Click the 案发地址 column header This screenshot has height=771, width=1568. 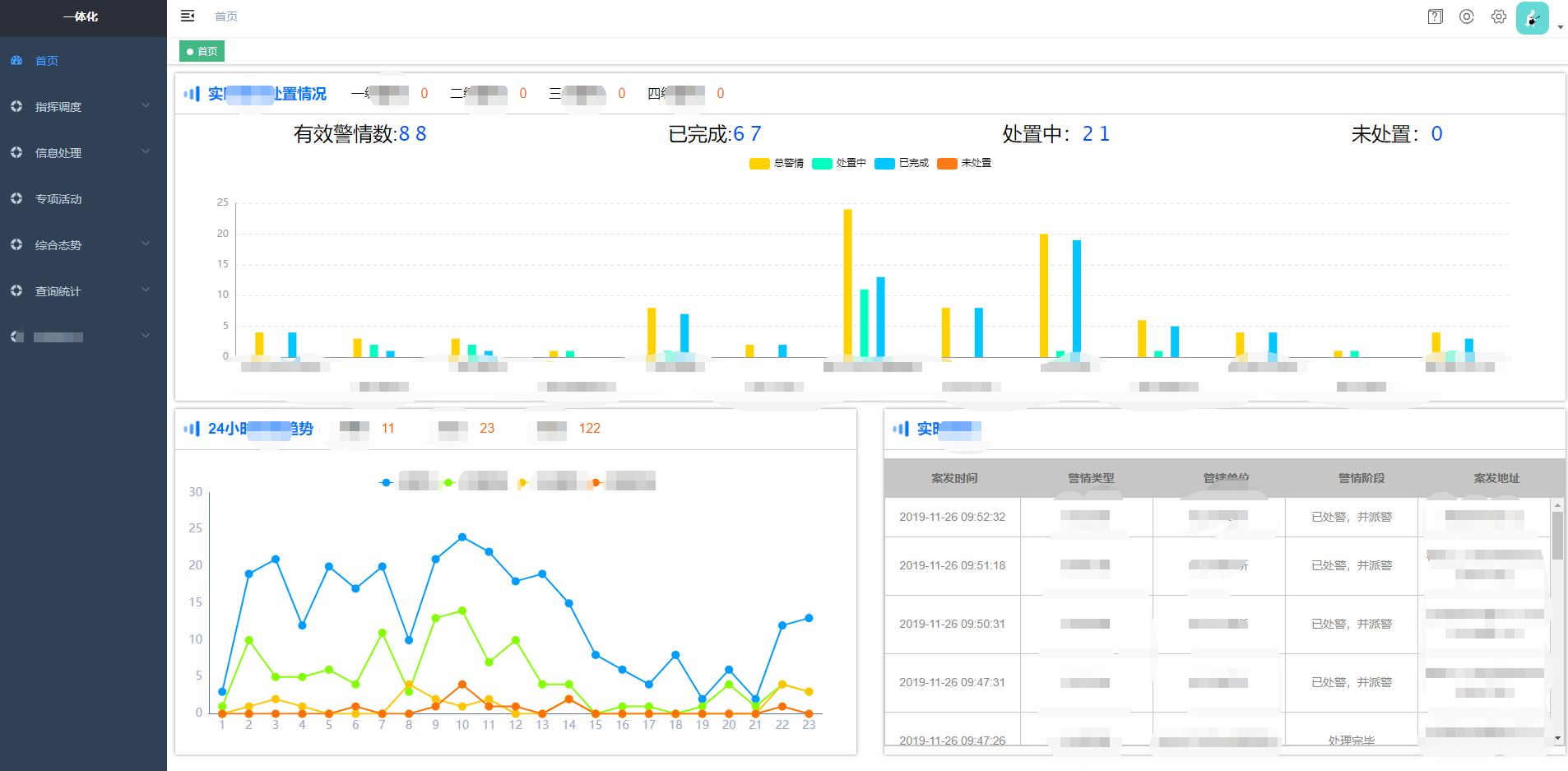tap(1496, 478)
